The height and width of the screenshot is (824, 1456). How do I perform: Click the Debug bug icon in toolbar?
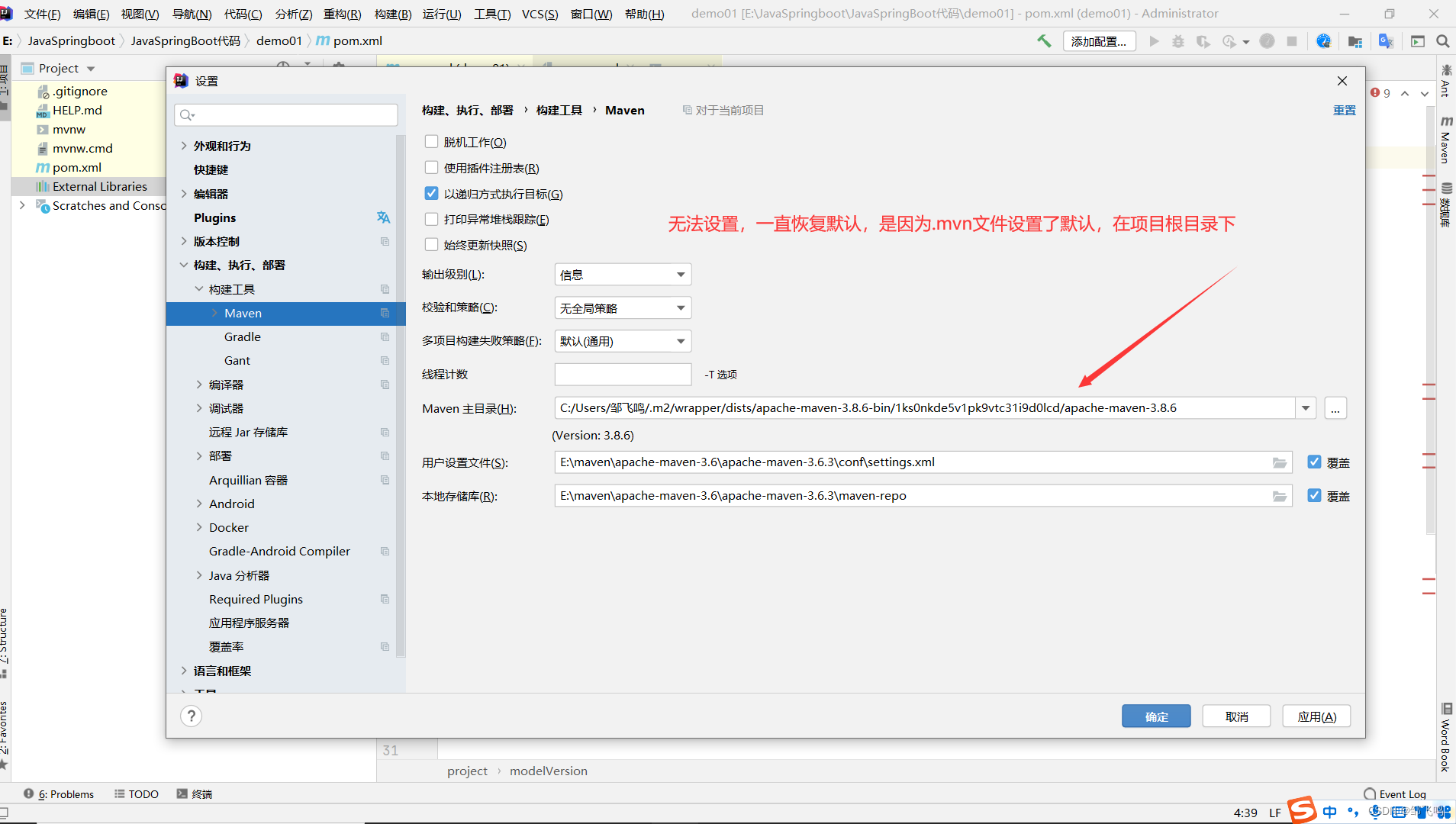tap(1178, 41)
